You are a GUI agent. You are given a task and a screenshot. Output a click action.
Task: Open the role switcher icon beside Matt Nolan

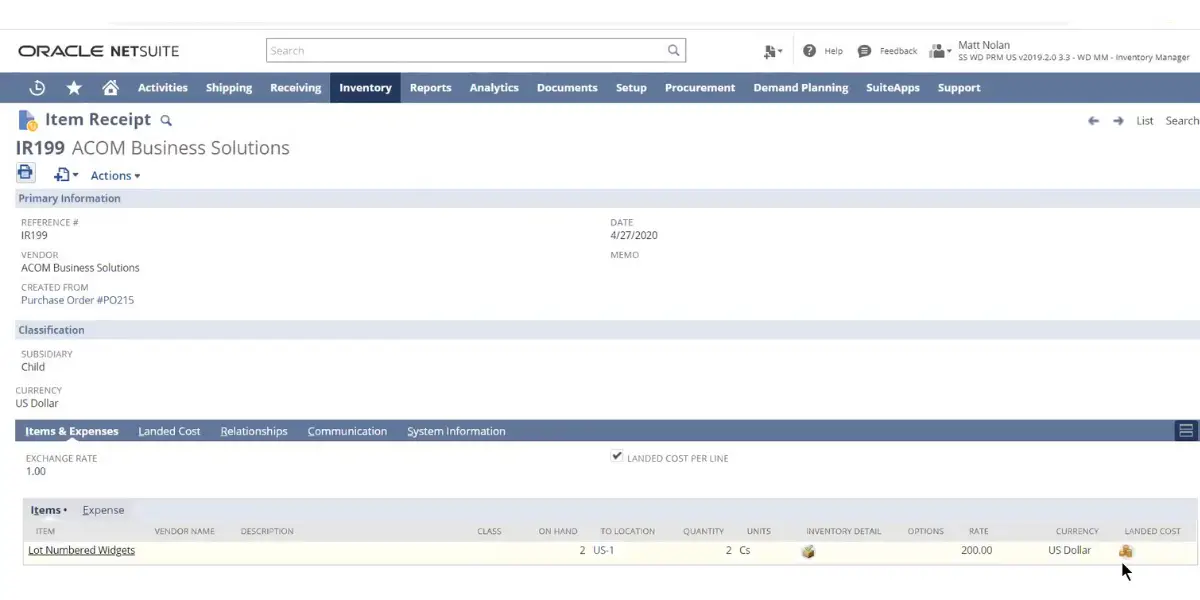click(940, 51)
